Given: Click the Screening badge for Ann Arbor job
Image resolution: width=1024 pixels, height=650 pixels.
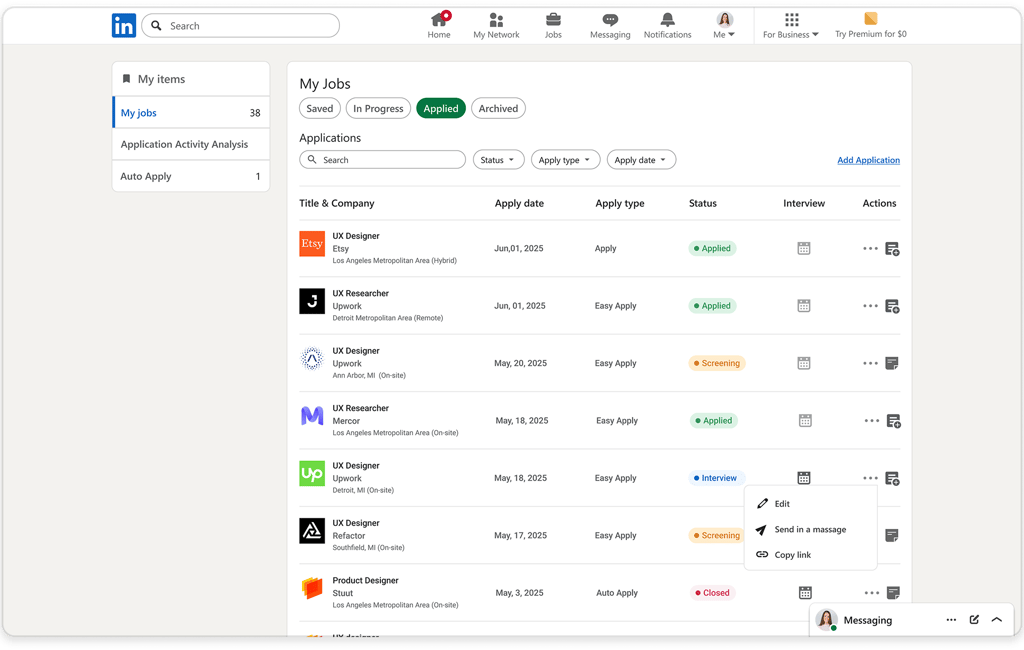Looking at the screenshot, I should 717,363.
